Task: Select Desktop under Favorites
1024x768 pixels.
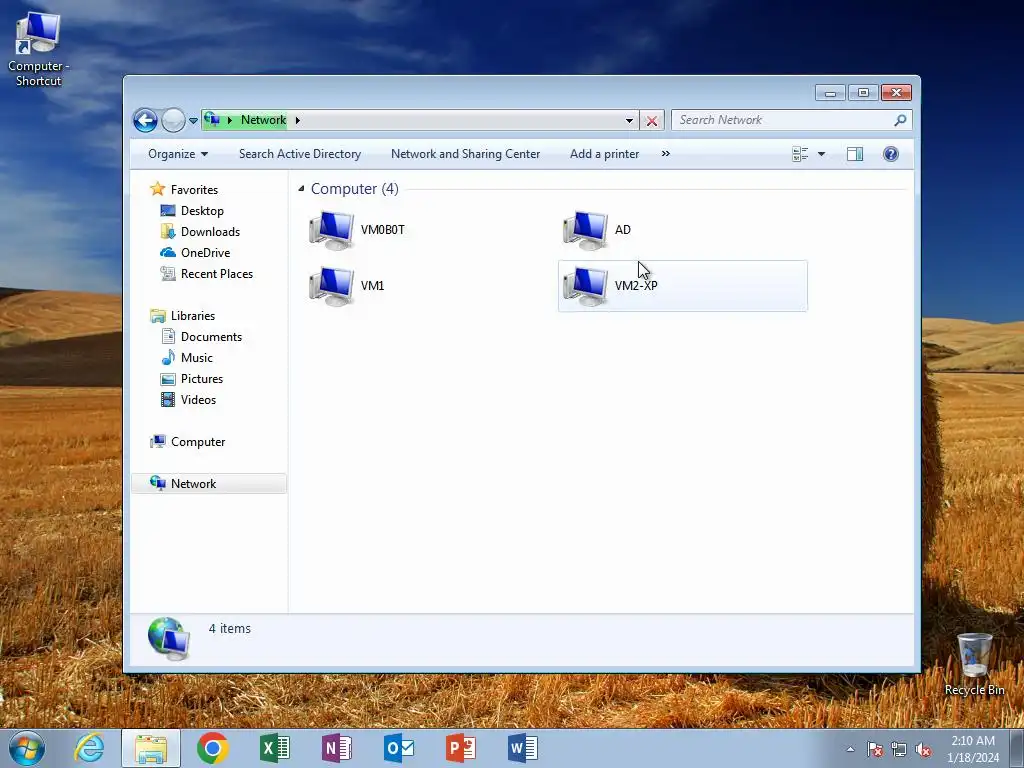Action: [202, 211]
